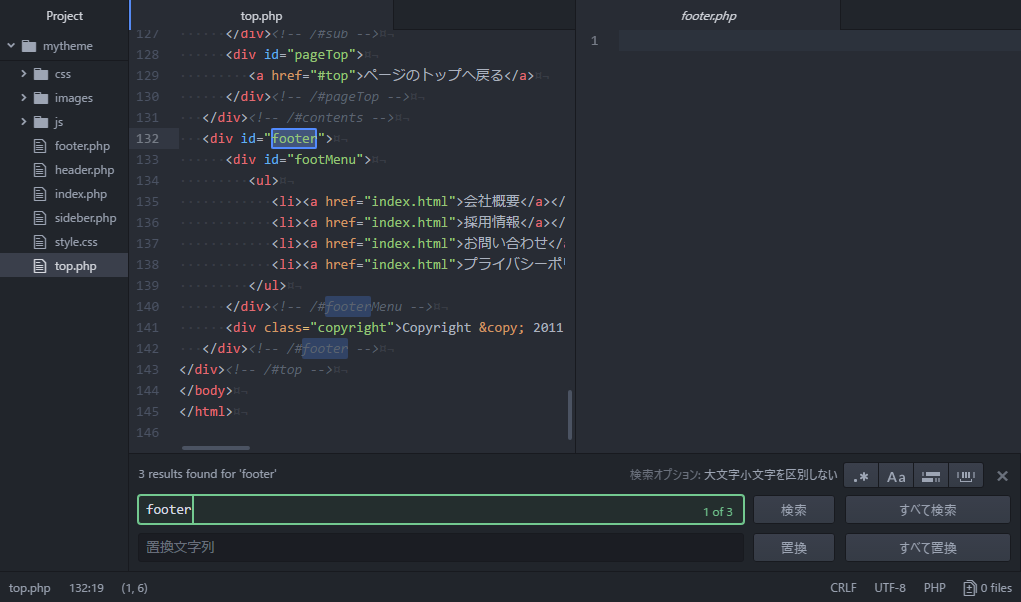Select the top.php editor tab
The height and width of the screenshot is (602, 1021).
tap(262, 15)
